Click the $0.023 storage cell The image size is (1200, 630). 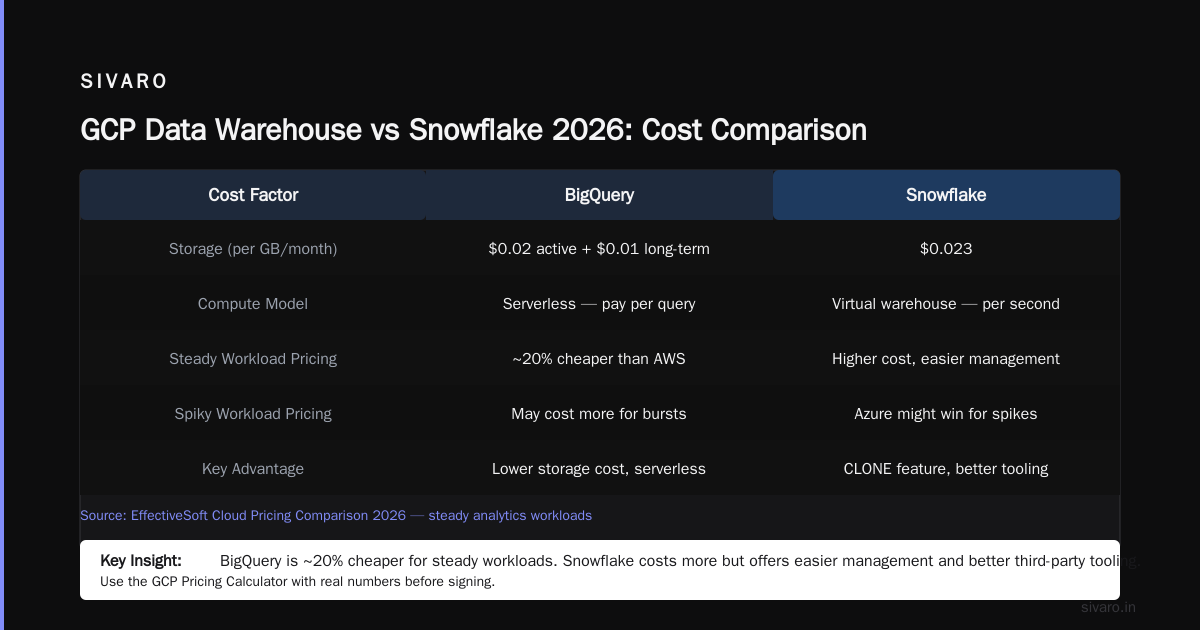(x=946, y=249)
